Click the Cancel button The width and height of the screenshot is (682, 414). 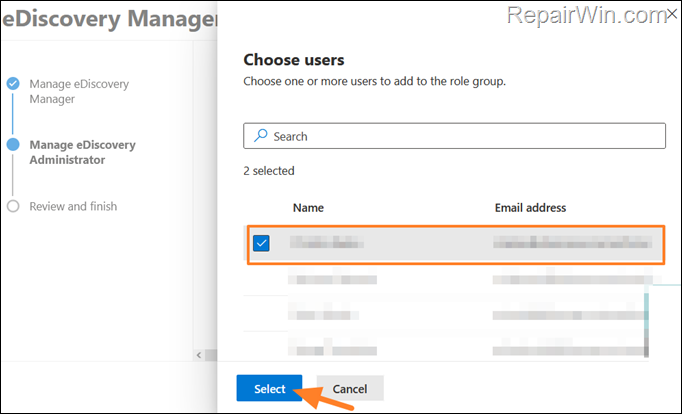(x=350, y=388)
